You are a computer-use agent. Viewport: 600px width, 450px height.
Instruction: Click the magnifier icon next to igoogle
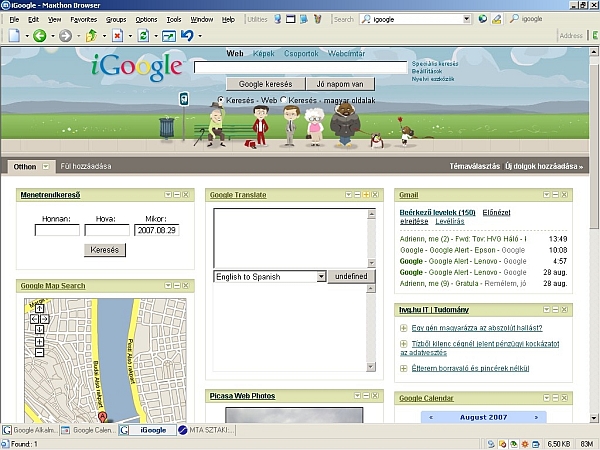[514, 19]
